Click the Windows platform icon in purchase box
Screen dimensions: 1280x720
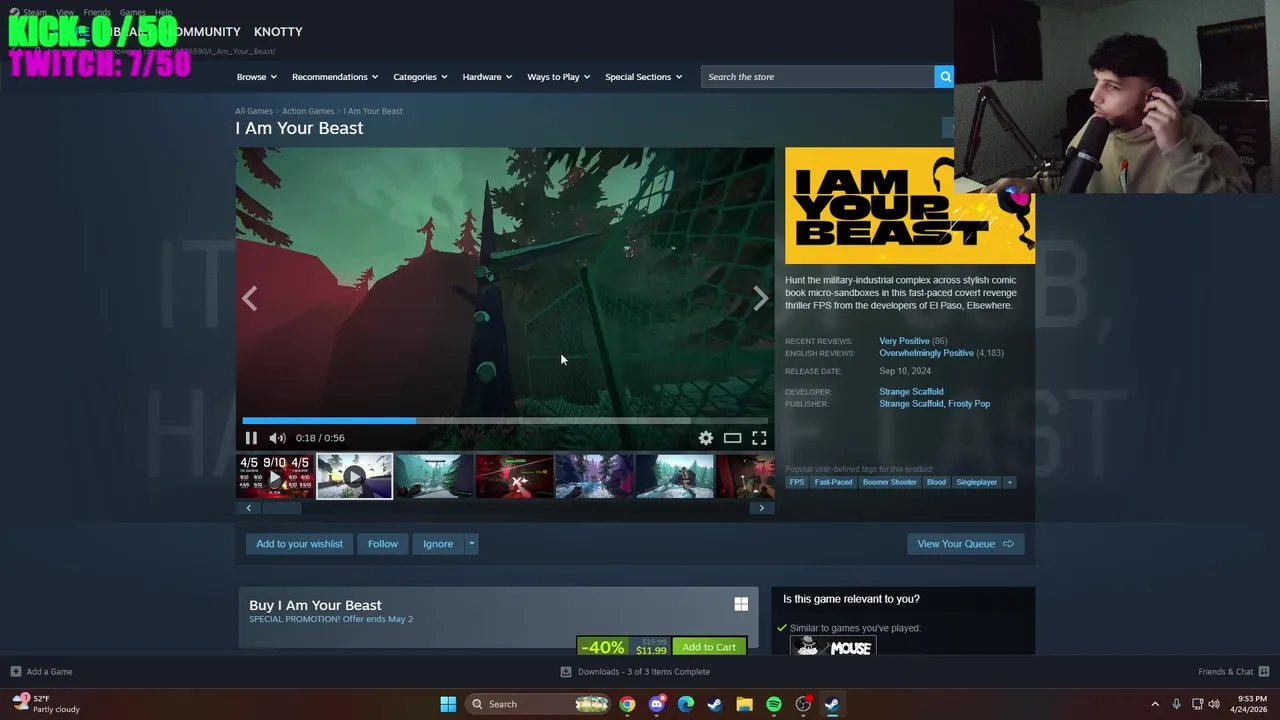click(x=741, y=604)
